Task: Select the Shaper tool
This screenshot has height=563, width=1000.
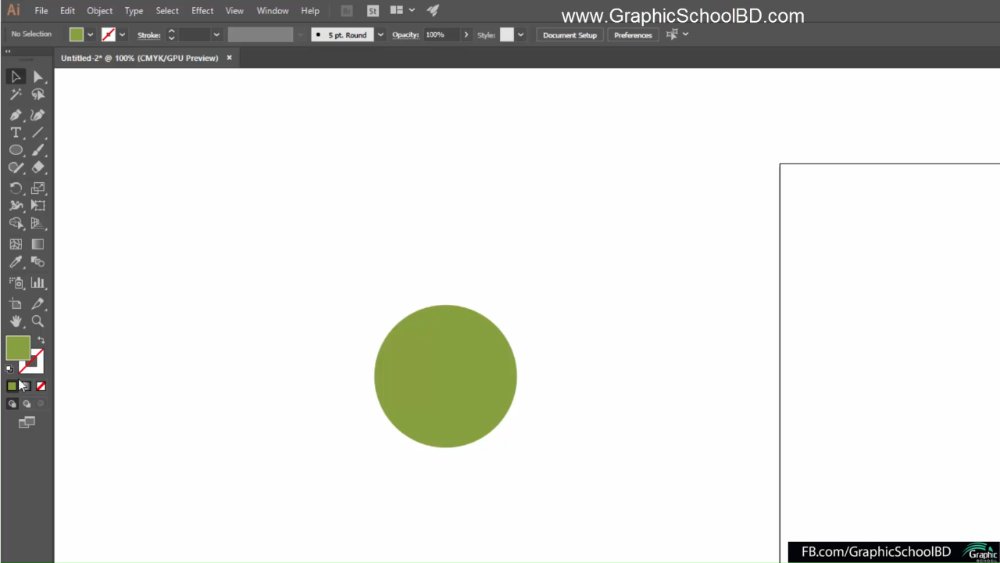Action: [16, 168]
